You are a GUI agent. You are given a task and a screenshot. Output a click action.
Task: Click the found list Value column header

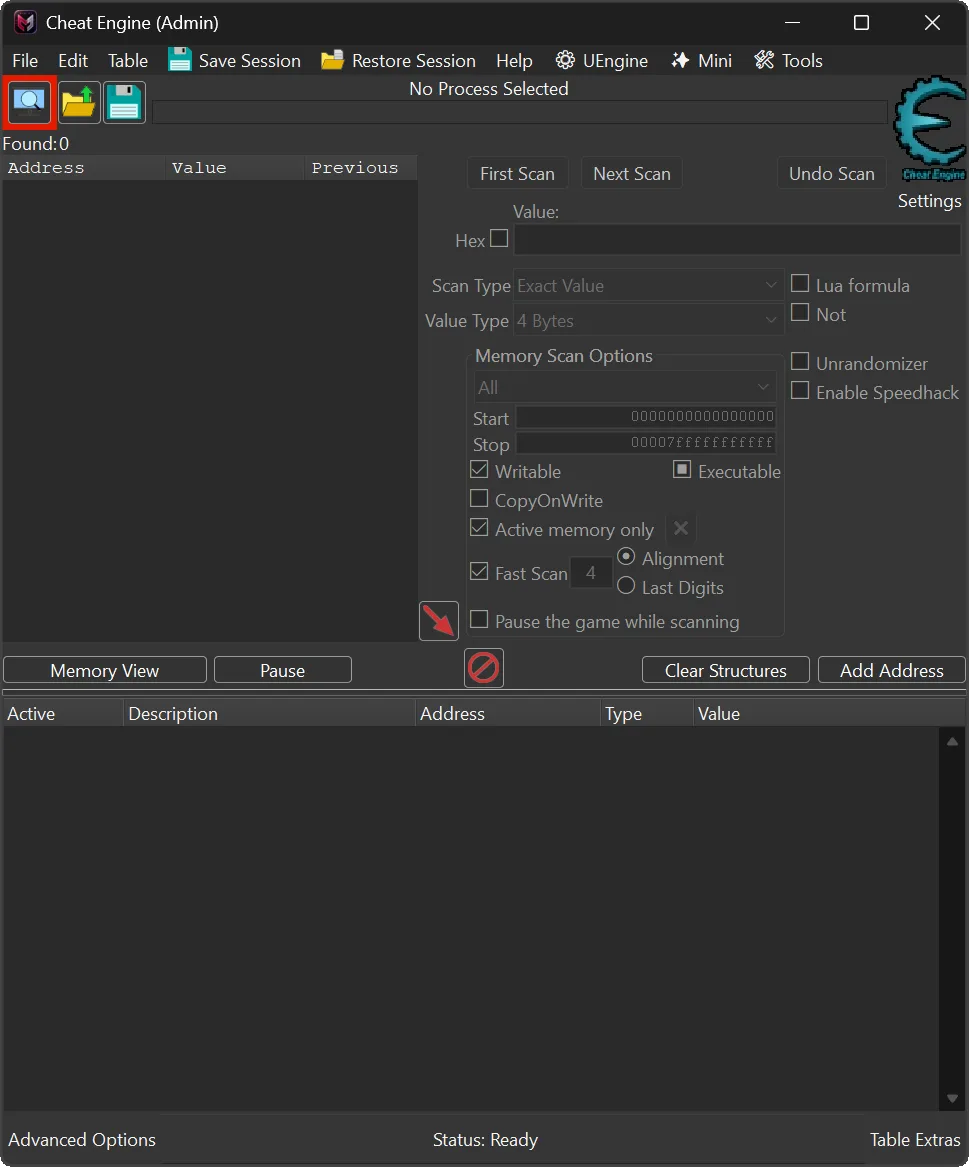234,168
